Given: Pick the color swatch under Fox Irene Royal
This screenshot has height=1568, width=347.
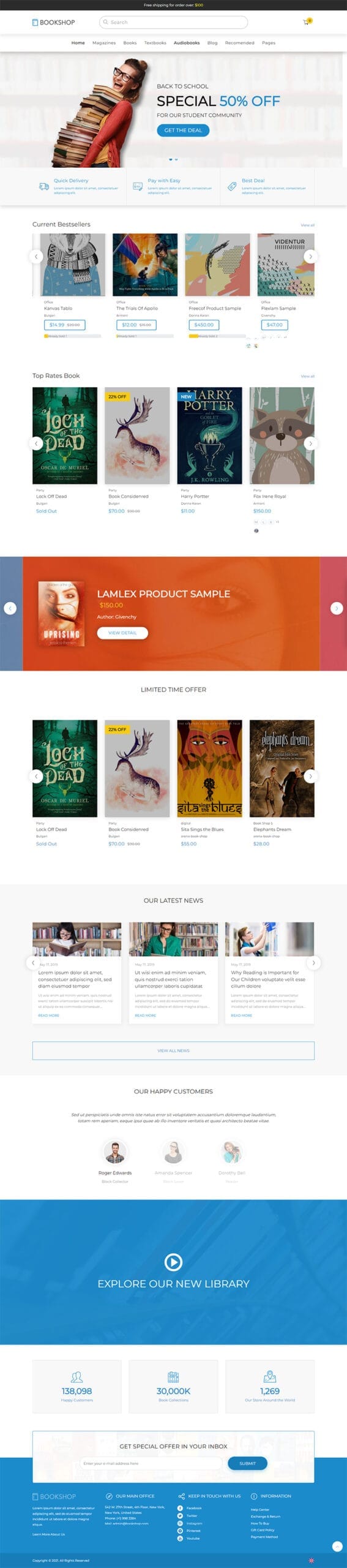Looking at the screenshot, I should pyautogui.click(x=256, y=530).
